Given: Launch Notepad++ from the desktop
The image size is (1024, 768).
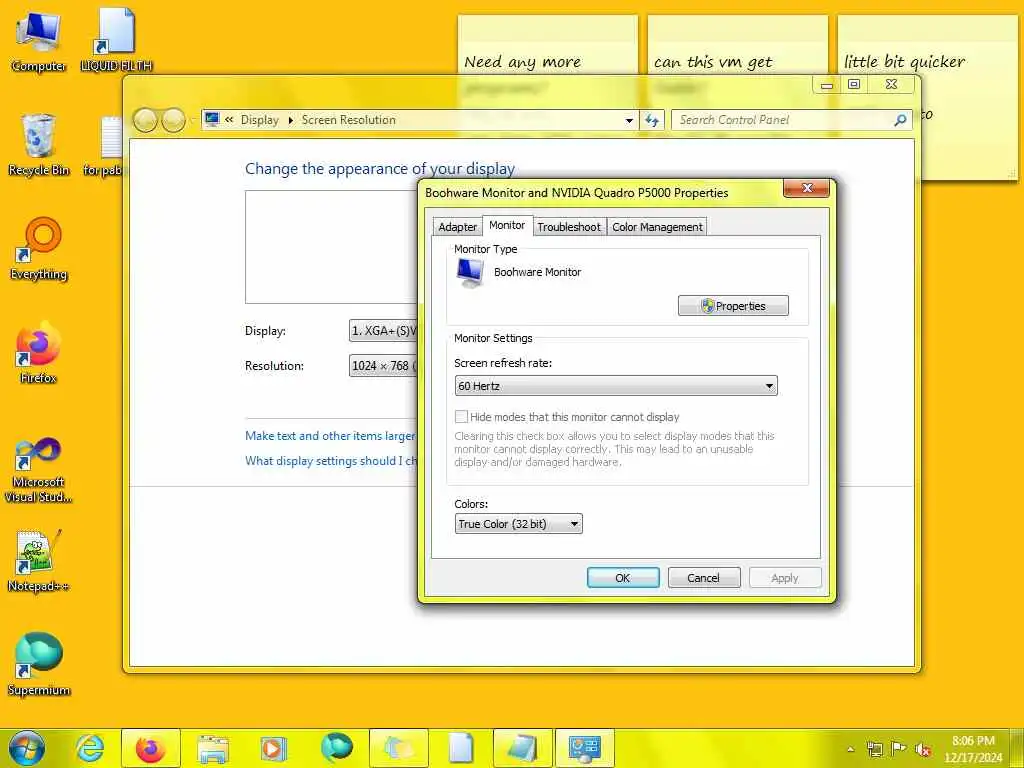Looking at the screenshot, I should click(x=38, y=562).
